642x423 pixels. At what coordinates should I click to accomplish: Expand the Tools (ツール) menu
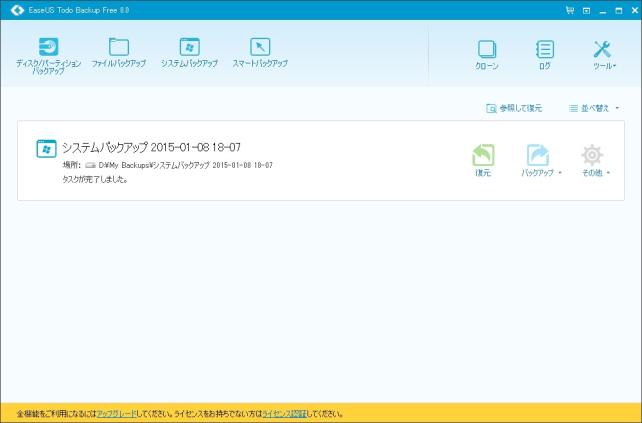point(603,55)
